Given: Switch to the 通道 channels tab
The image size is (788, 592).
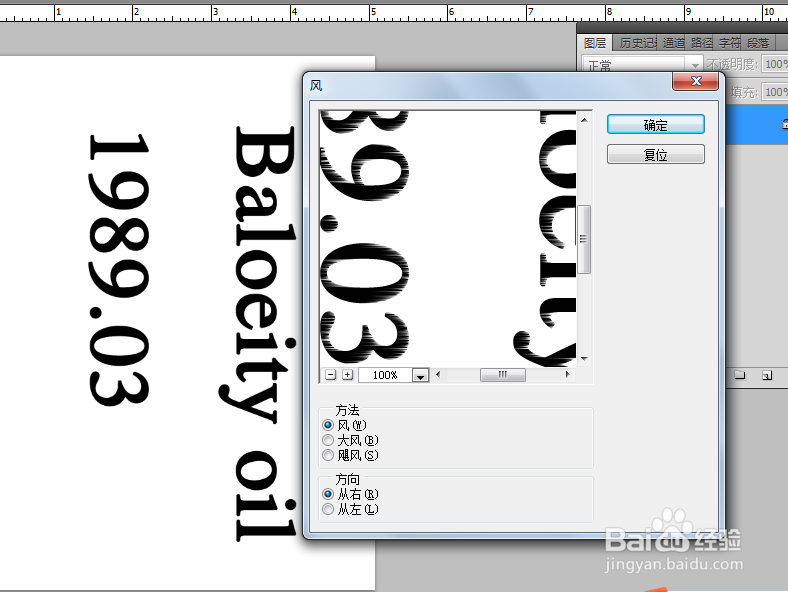Looking at the screenshot, I should pos(673,43).
